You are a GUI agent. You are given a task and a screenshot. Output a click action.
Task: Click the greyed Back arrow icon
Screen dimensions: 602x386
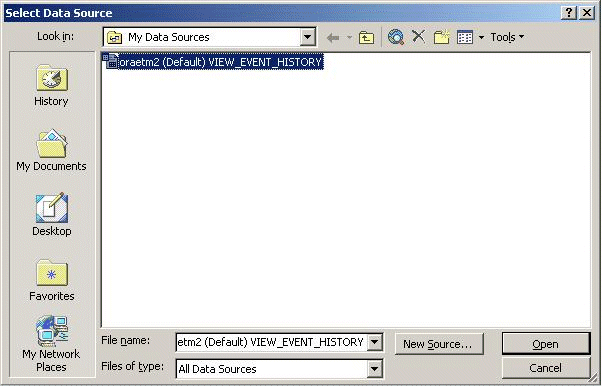pyautogui.click(x=333, y=38)
